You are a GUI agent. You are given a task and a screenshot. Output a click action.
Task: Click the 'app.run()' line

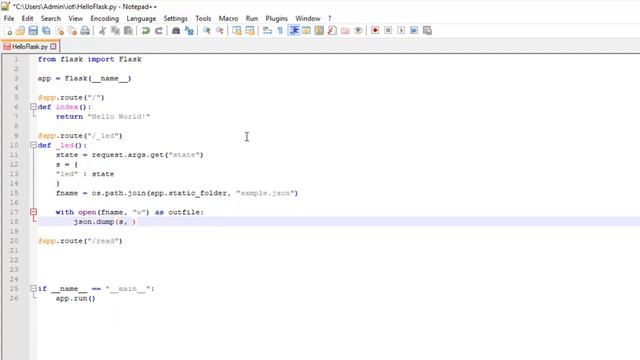(76, 298)
